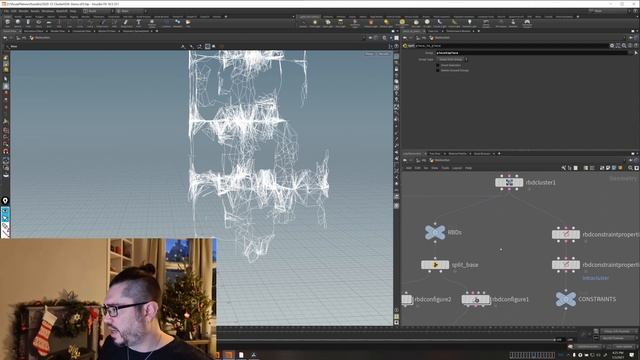This screenshot has height=360, width=640.
Task: Open the Group Type dropdown
Action: pos(452,60)
